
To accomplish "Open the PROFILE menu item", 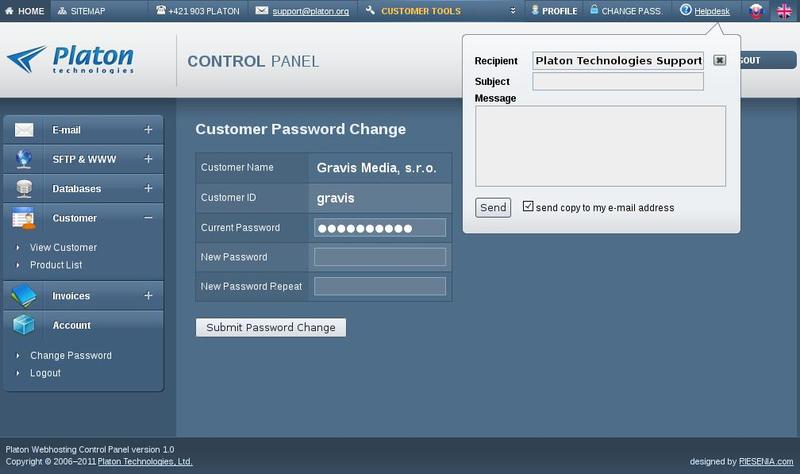I will (555, 11).
